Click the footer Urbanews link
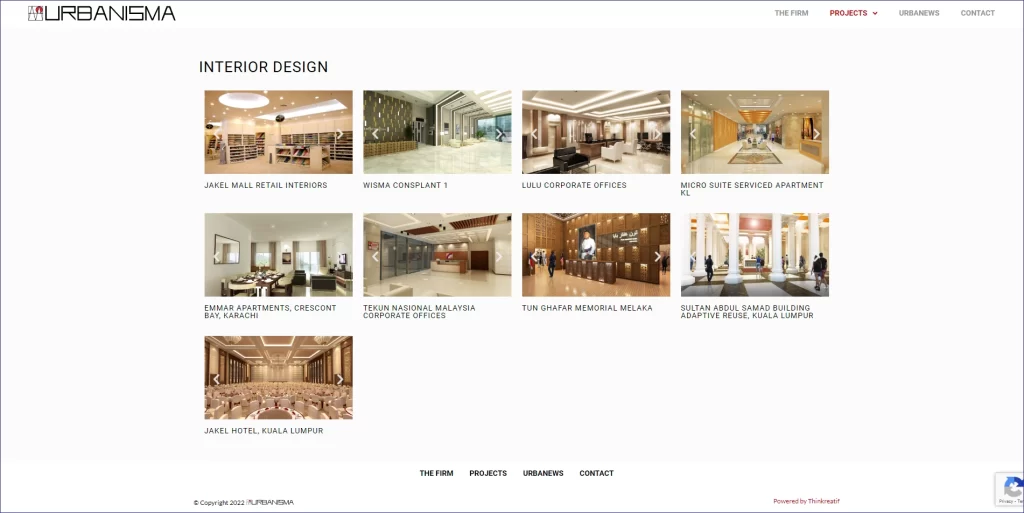This screenshot has width=1024, height=513. point(543,473)
